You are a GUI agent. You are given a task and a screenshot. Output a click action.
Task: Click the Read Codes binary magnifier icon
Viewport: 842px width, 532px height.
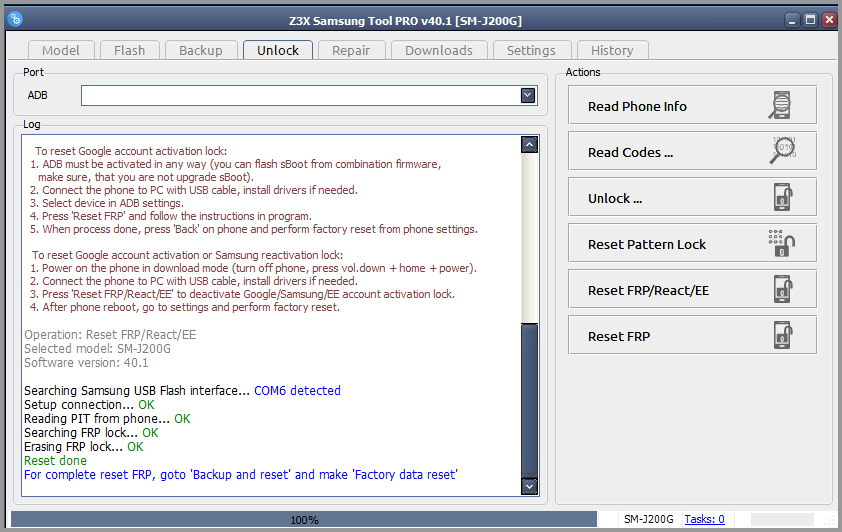pos(783,151)
